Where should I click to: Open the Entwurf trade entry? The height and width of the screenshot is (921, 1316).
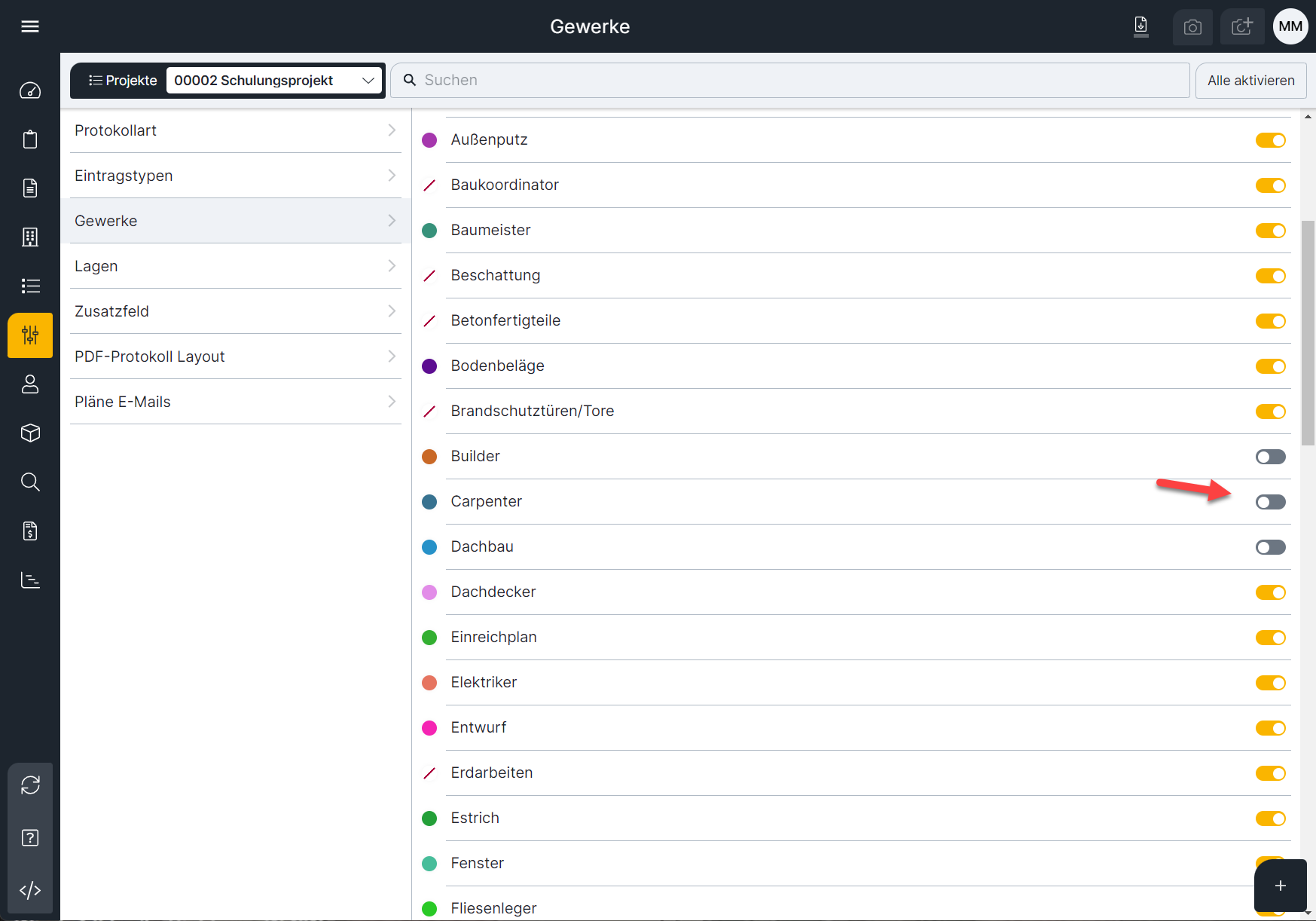tap(856, 728)
